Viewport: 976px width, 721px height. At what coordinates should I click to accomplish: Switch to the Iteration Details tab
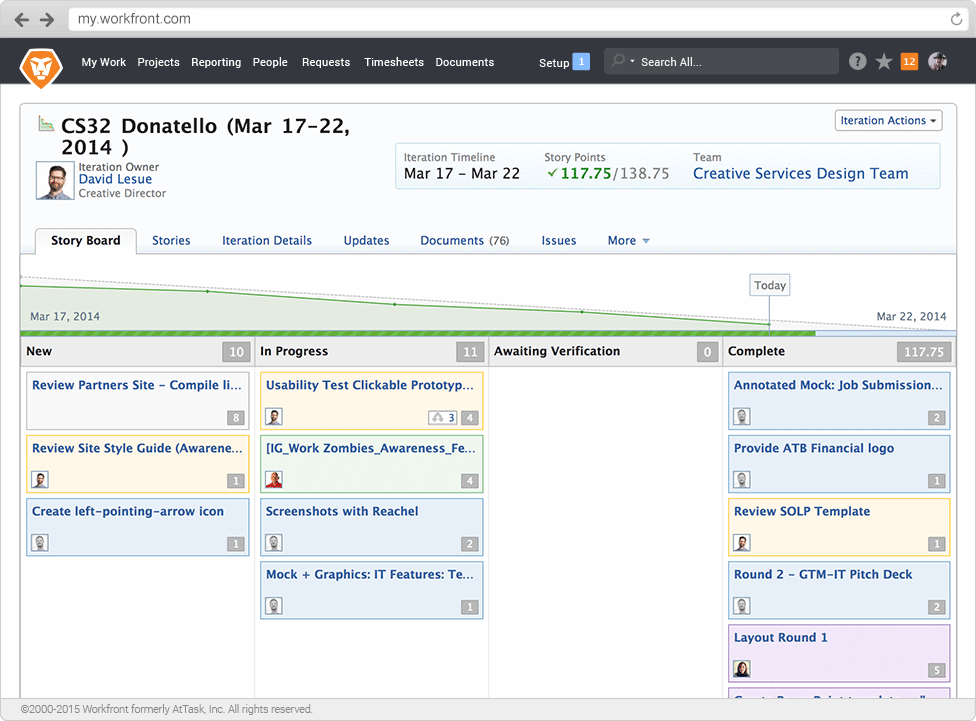(x=267, y=241)
